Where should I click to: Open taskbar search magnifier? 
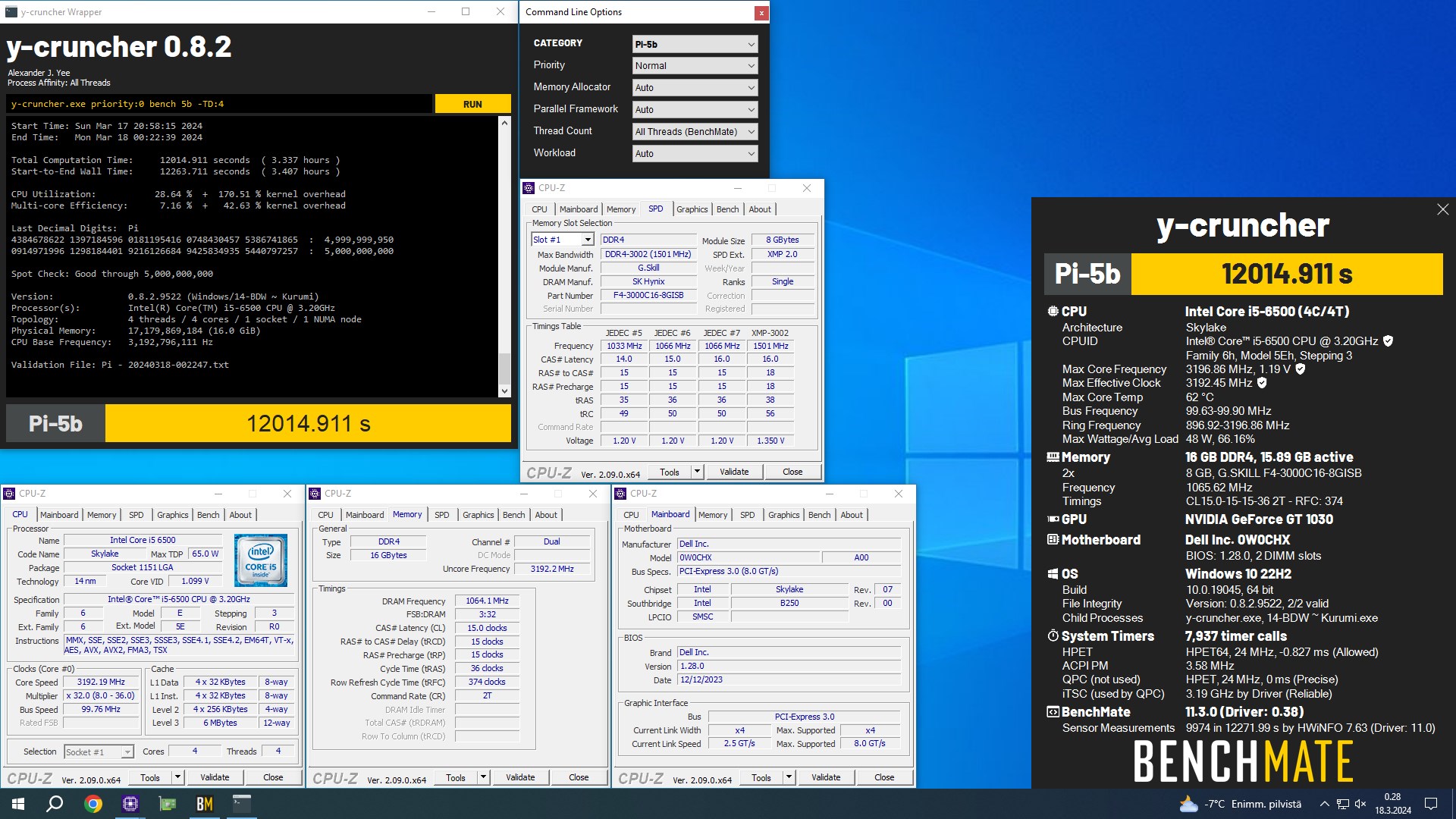click(55, 804)
